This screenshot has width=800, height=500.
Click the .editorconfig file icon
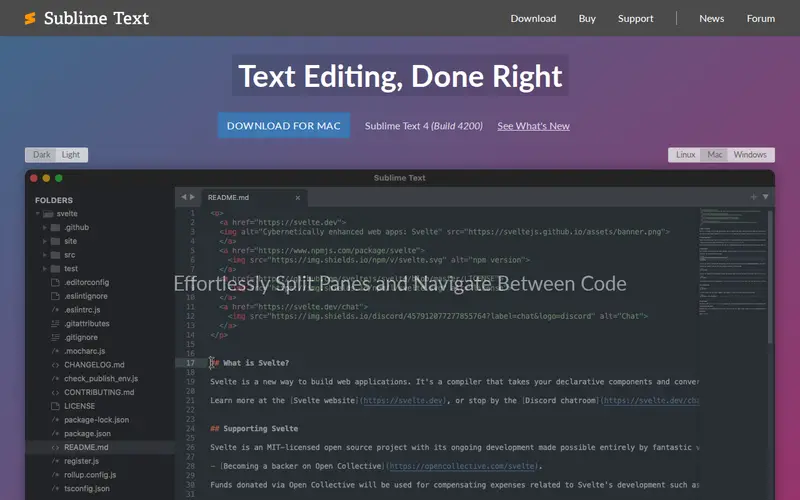click(x=55, y=282)
